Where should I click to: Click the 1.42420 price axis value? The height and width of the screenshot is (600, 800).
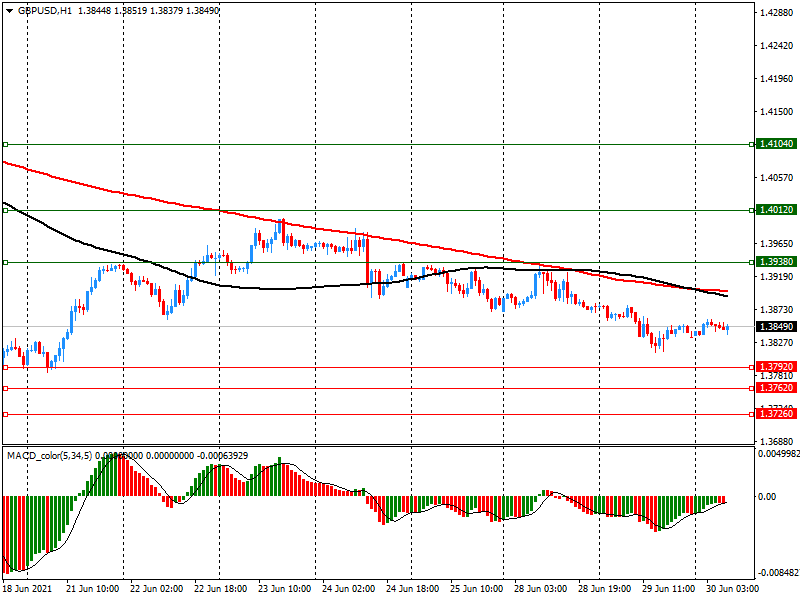pyautogui.click(x=777, y=46)
